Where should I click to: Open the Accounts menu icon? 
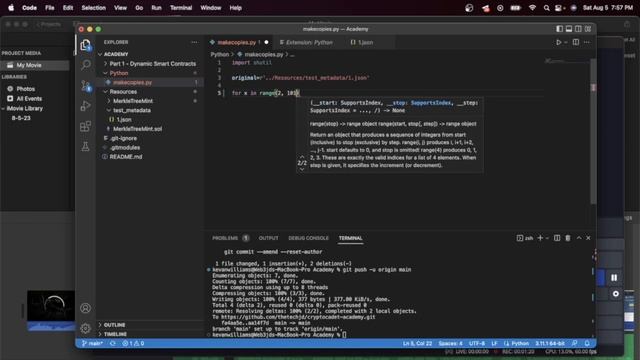(85, 308)
